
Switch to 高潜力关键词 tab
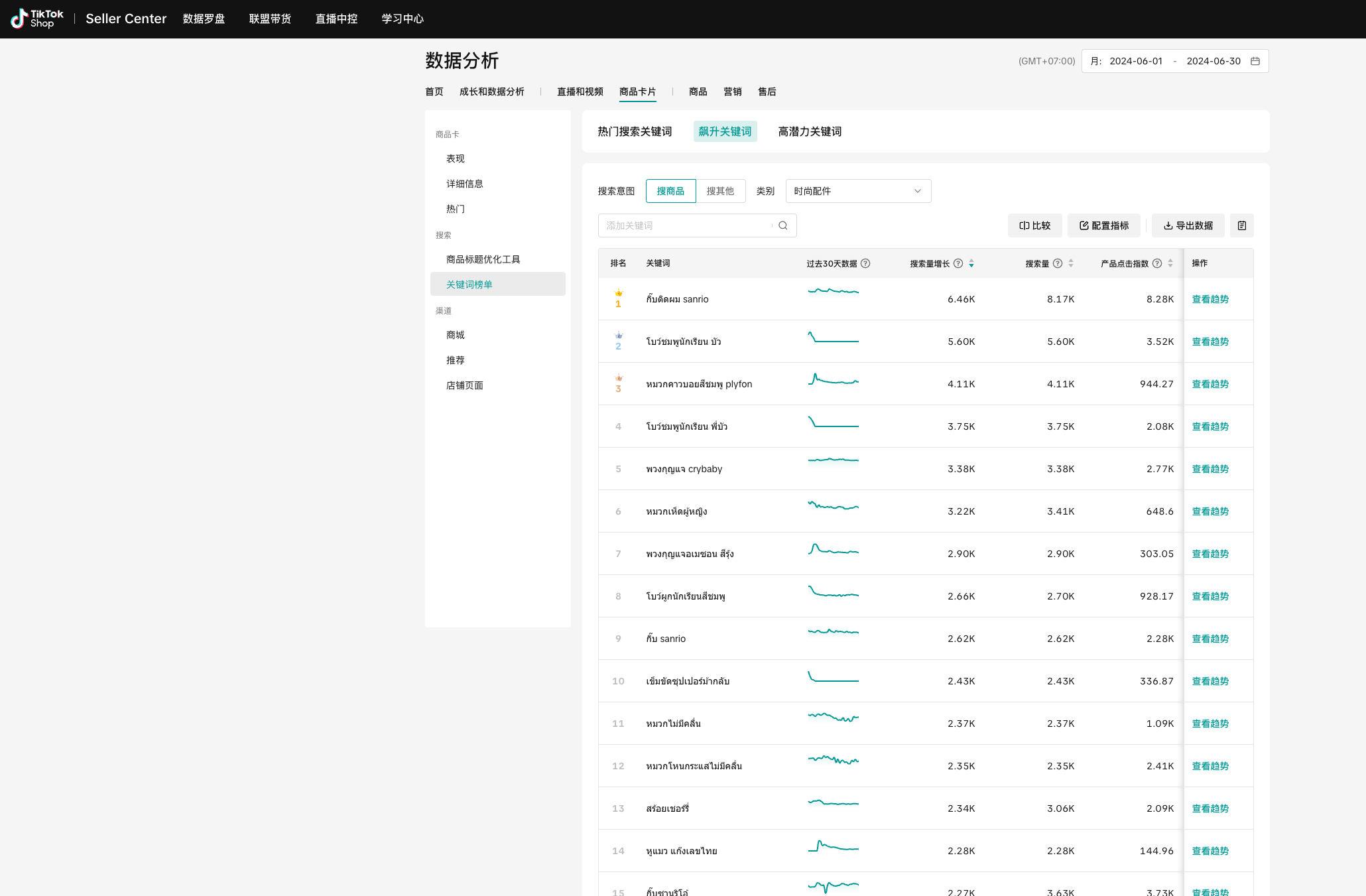810,131
